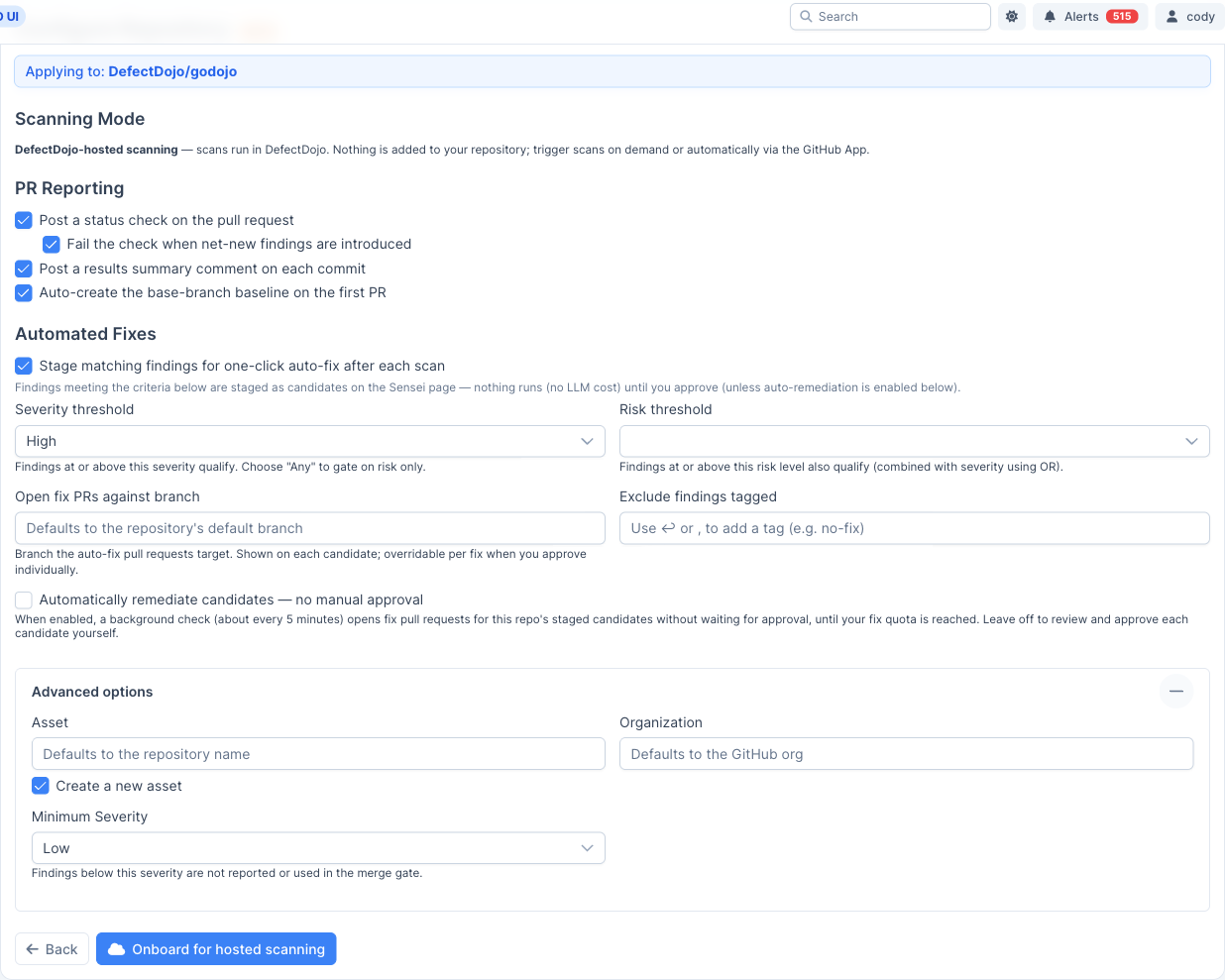Image resolution: width=1225 pixels, height=980 pixels.
Task: Click the Exclude findings tagged input
Action: tap(915, 528)
